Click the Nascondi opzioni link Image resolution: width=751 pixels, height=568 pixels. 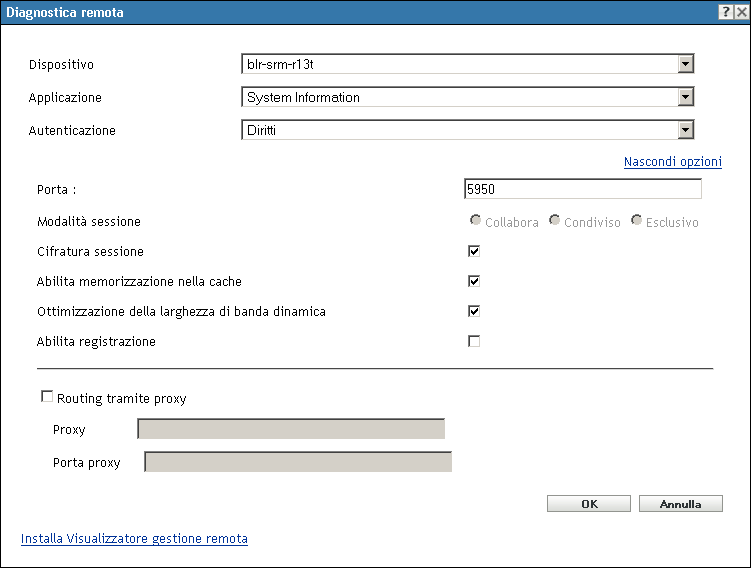672,162
